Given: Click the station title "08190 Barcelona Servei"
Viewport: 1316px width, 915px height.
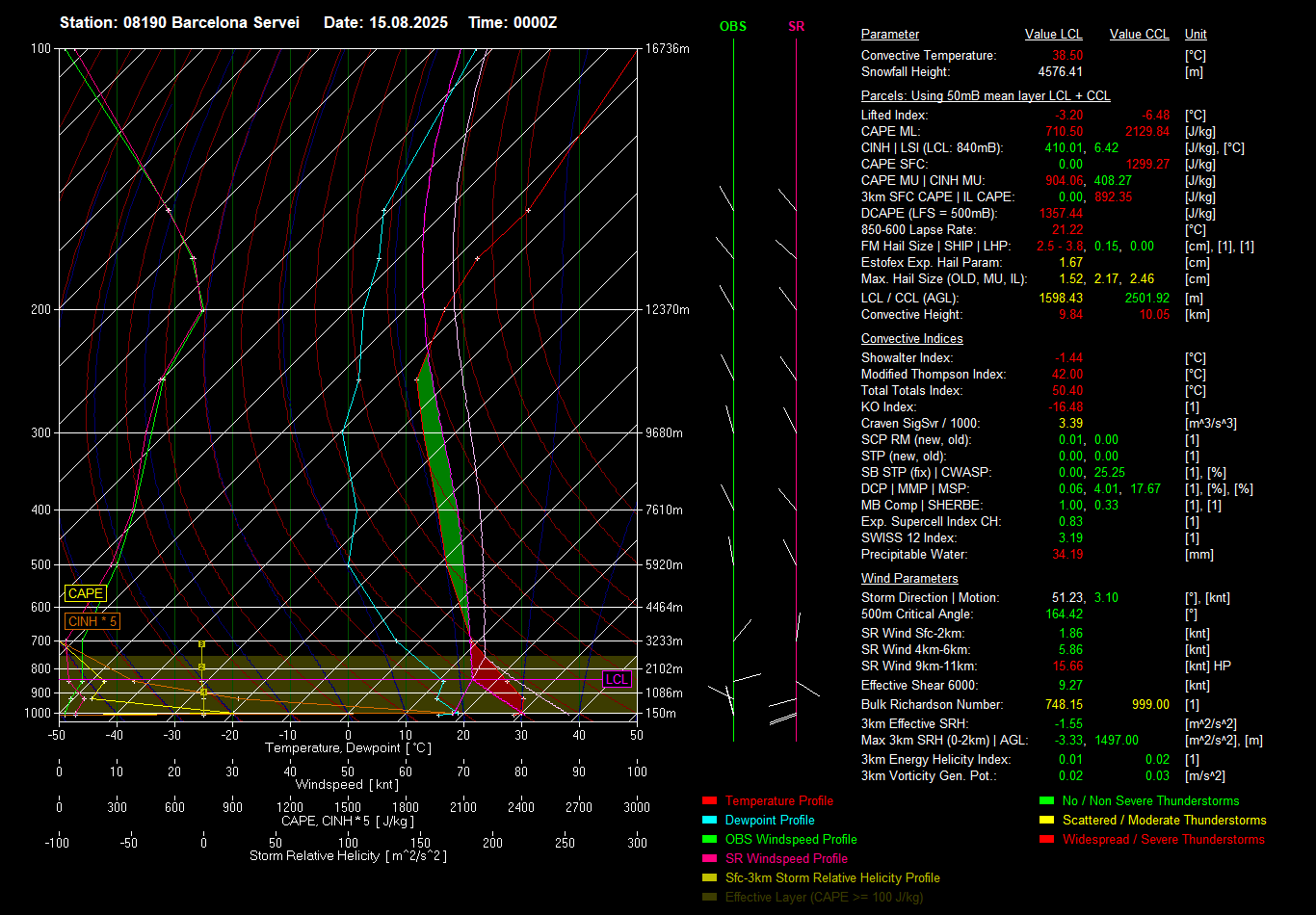Looking at the screenshot, I should [x=211, y=22].
